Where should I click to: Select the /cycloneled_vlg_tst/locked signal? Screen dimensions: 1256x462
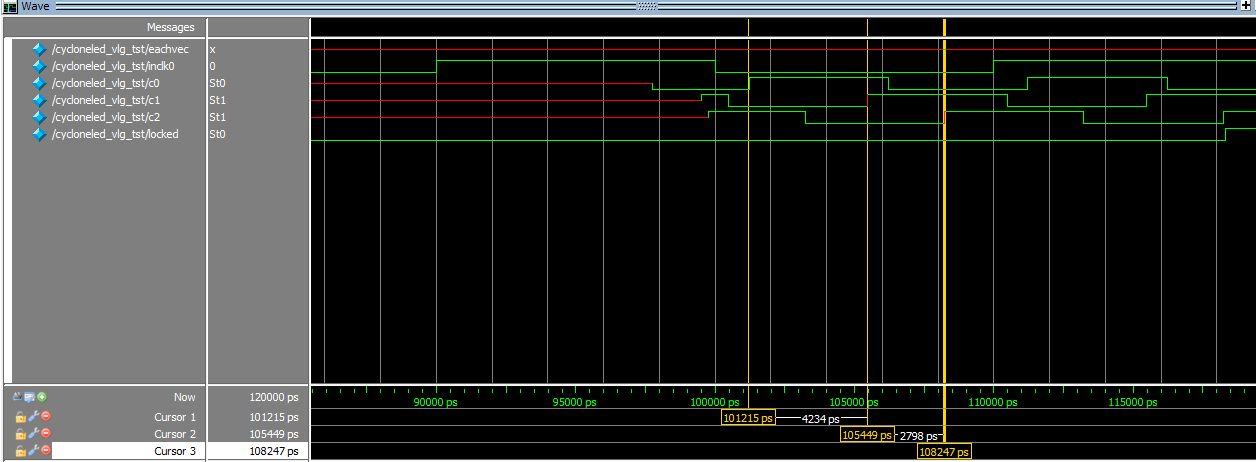click(115, 134)
